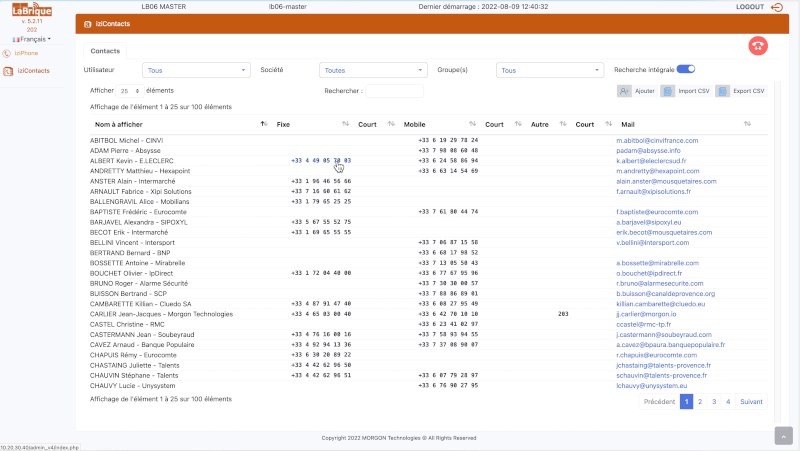Sort the Court column after Fixe
This screenshot has width=800, height=451.
[x=391, y=124]
